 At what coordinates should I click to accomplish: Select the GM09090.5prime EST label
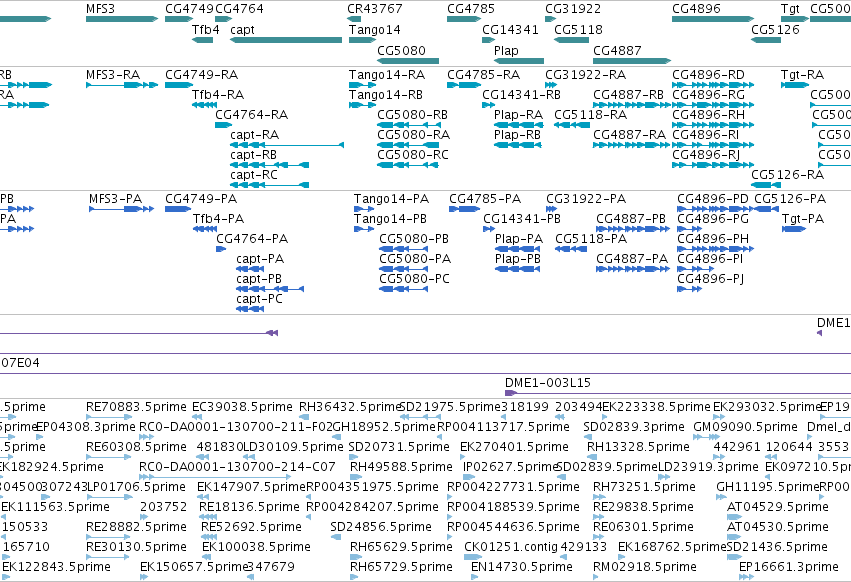[746, 427]
